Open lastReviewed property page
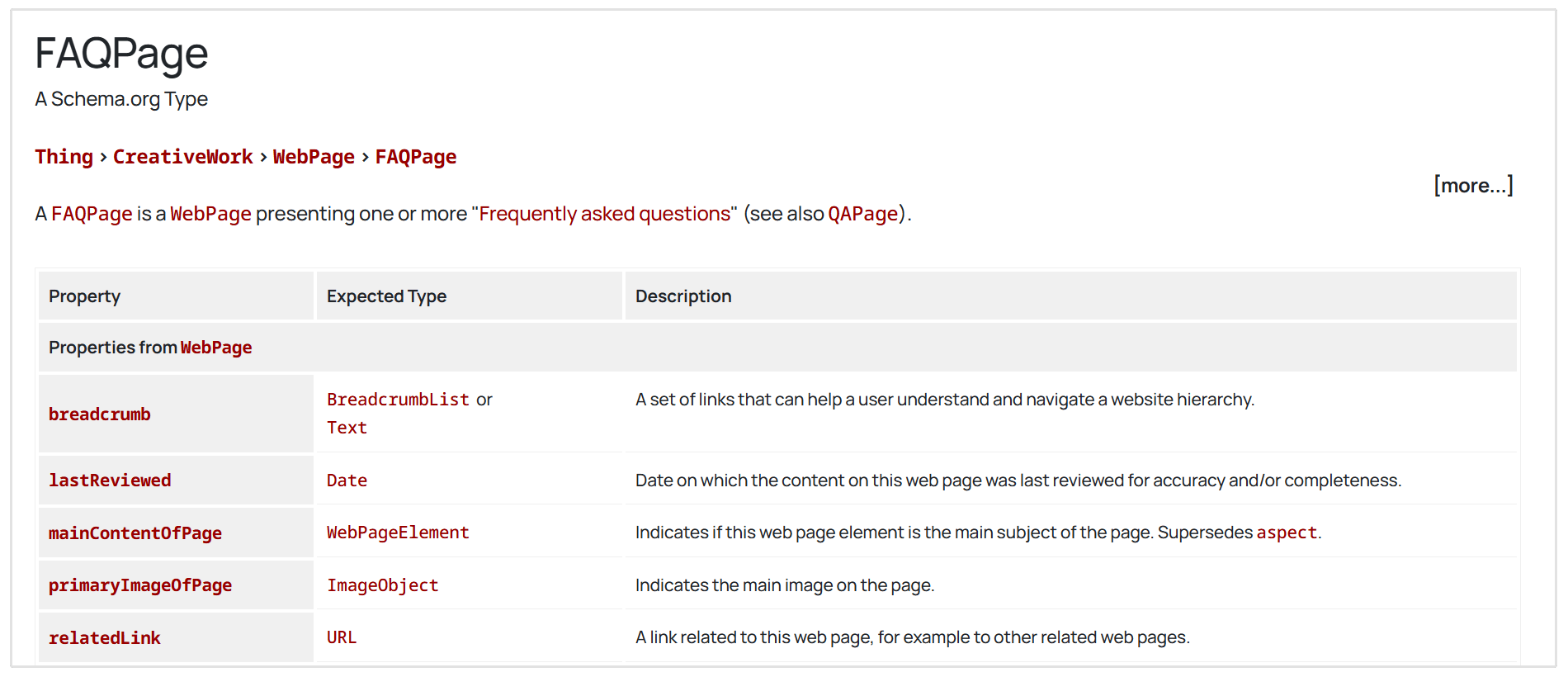This screenshot has height=677, width=1568. 110,481
